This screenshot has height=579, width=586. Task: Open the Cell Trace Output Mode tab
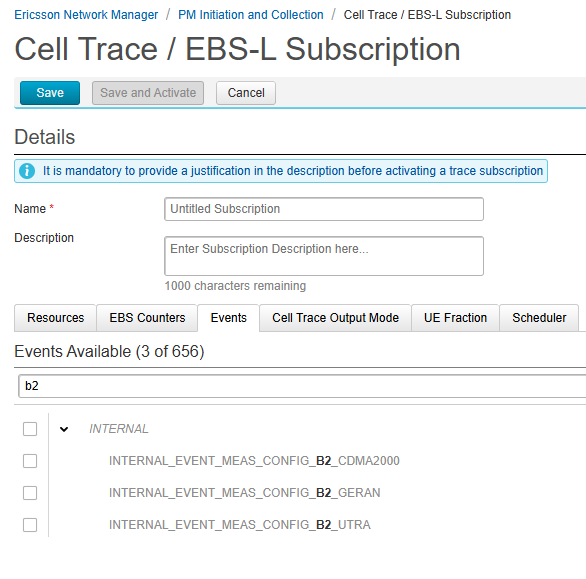(x=335, y=318)
